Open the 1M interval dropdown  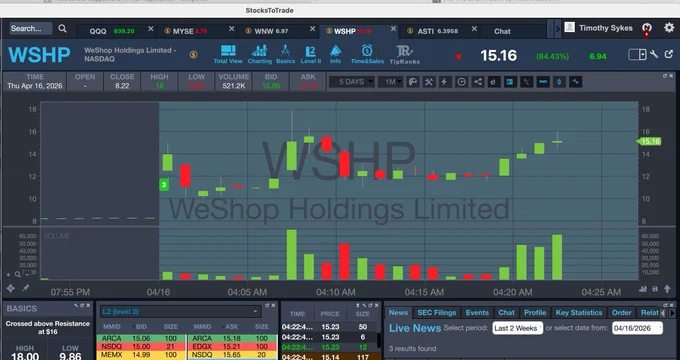pos(391,82)
